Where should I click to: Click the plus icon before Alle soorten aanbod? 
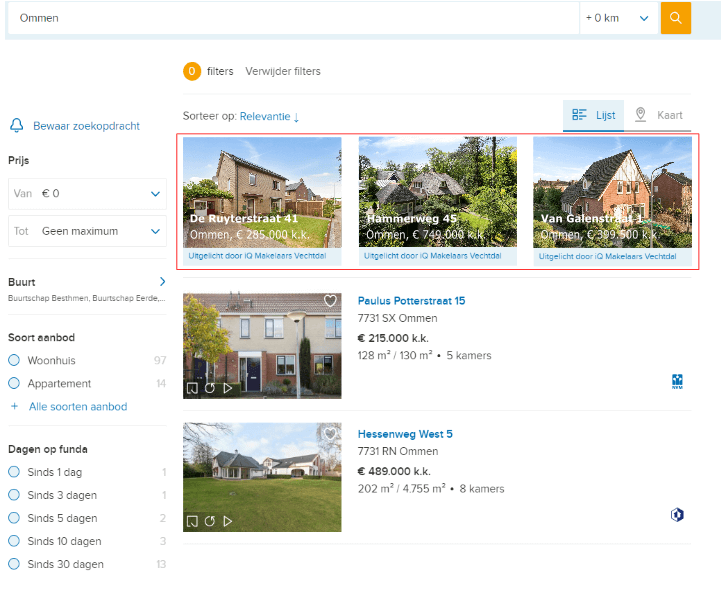(x=15, y=406)
